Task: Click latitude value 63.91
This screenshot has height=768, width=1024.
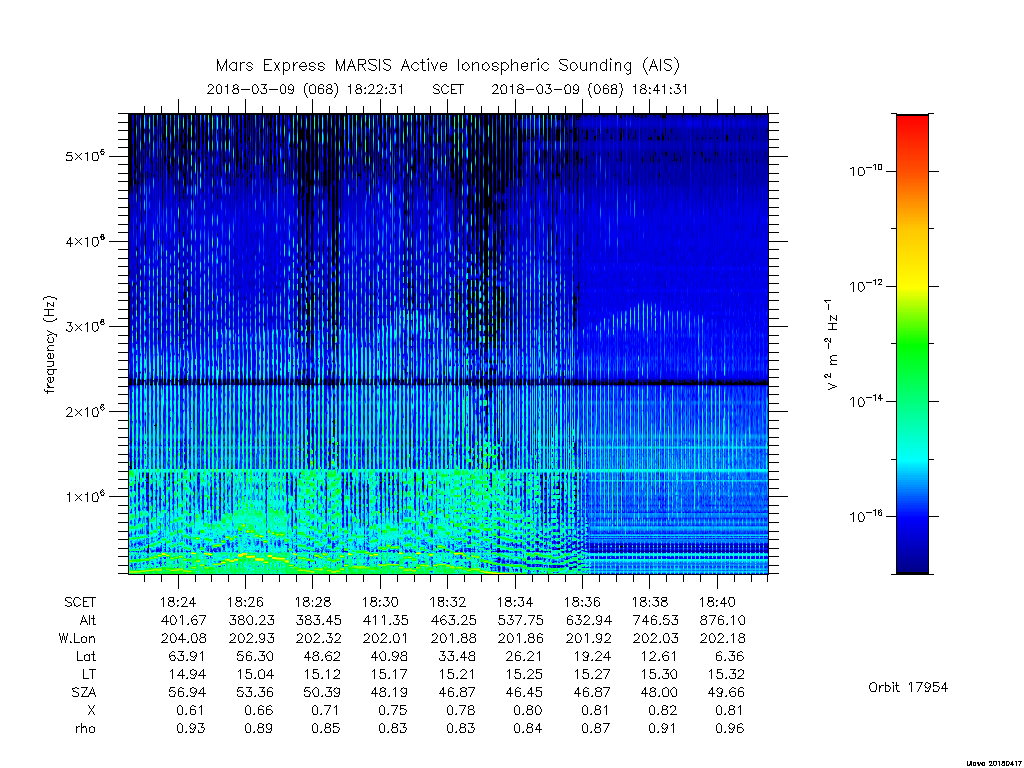Action: pos(188,656)
